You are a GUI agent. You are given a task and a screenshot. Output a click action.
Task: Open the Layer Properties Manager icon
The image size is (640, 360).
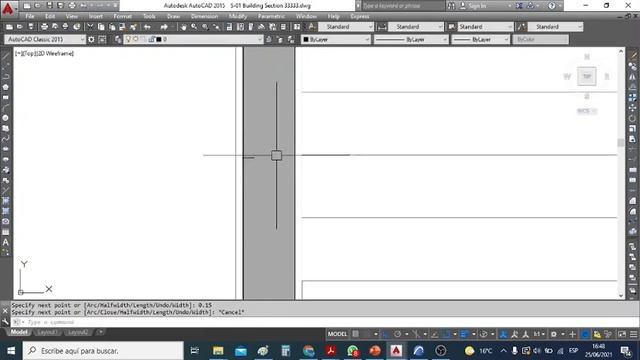point(118,39)
